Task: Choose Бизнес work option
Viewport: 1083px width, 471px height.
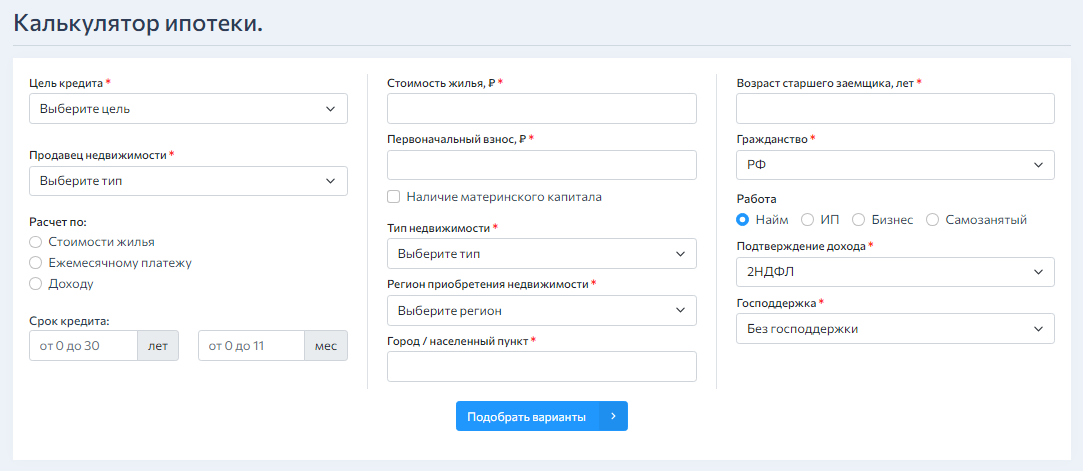Action: click(858, 220)
